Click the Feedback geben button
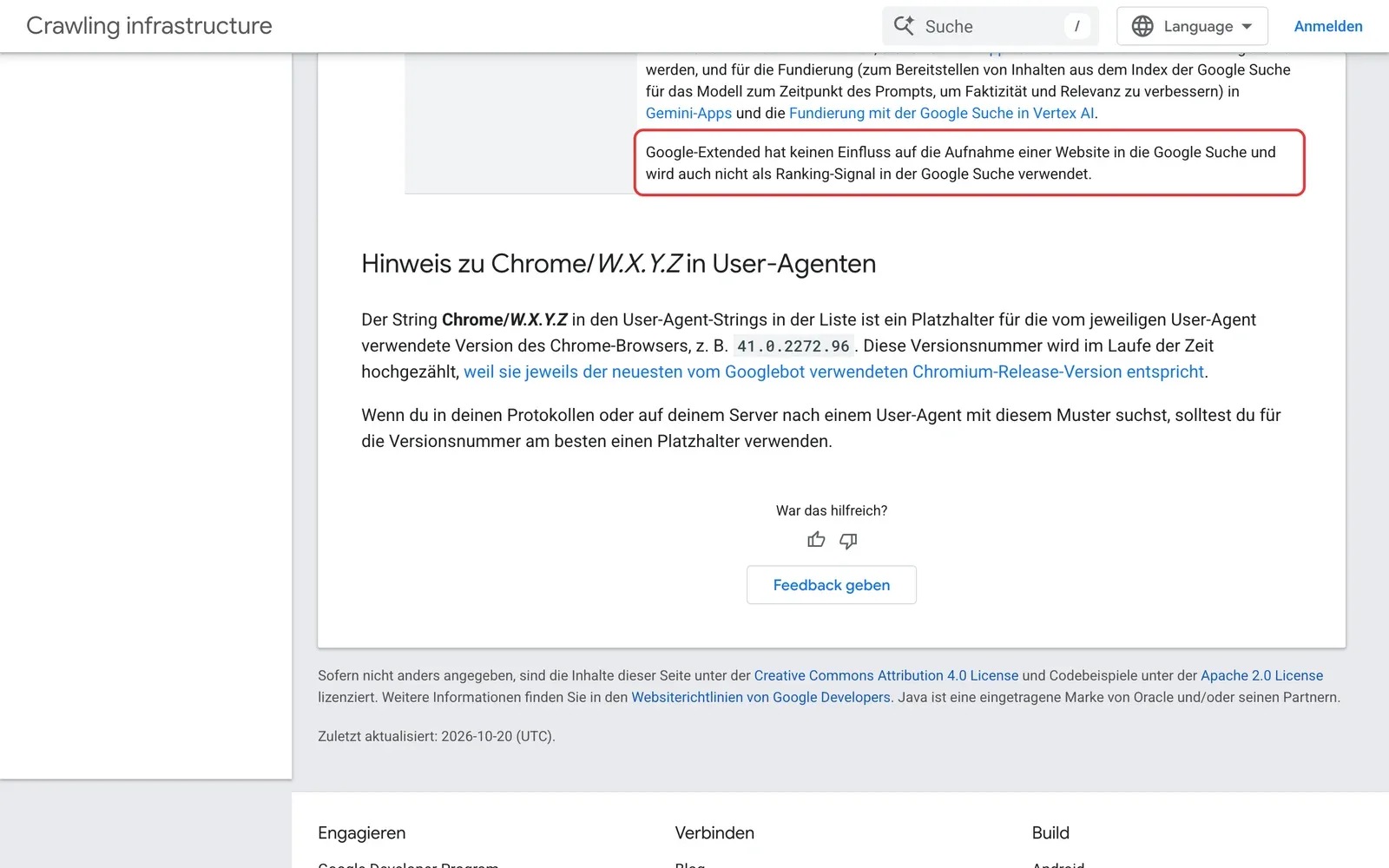The height and width of the screenshot is (868, 1389). point(832,585)
